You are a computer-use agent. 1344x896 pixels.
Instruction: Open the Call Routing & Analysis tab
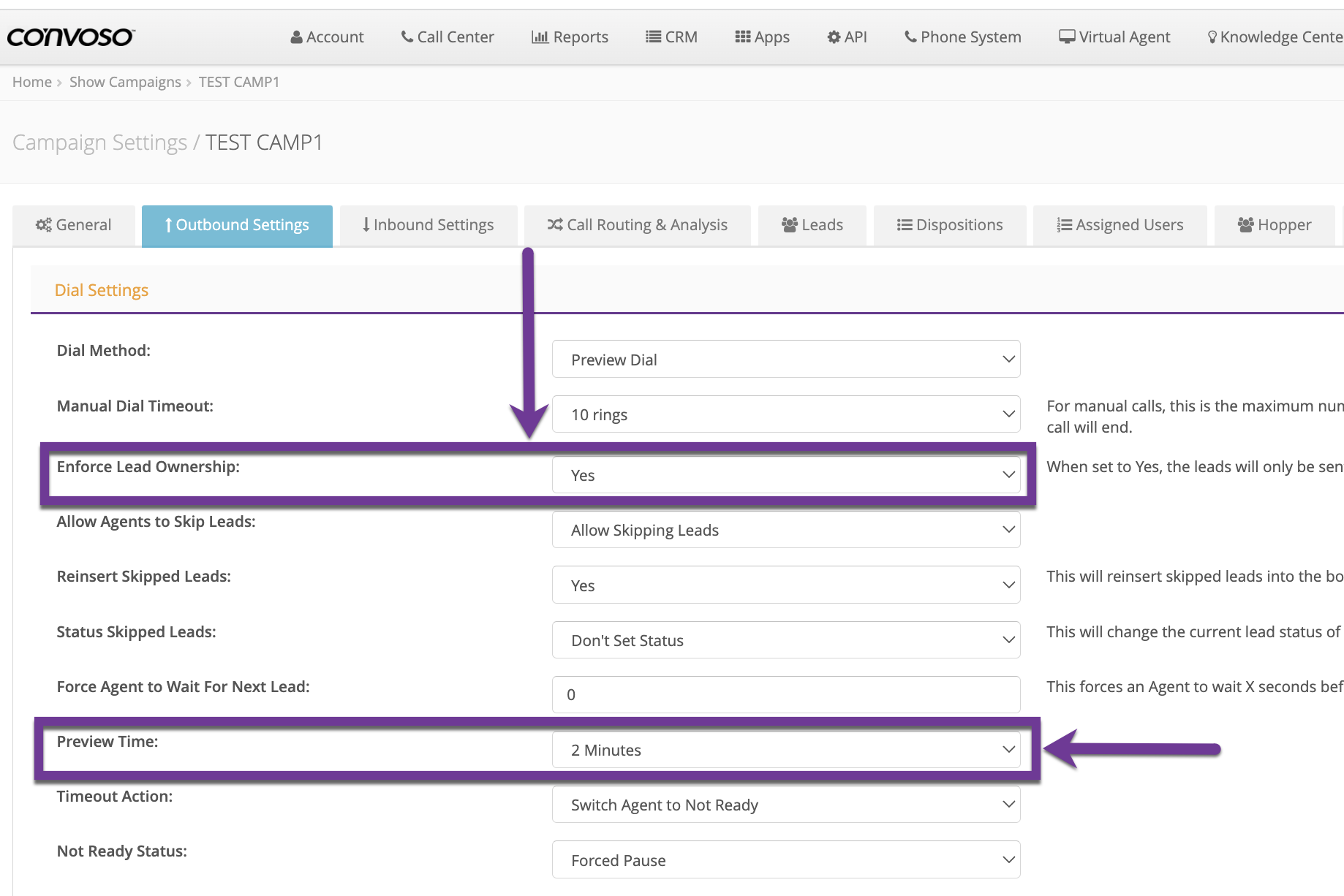click(637, 225)
